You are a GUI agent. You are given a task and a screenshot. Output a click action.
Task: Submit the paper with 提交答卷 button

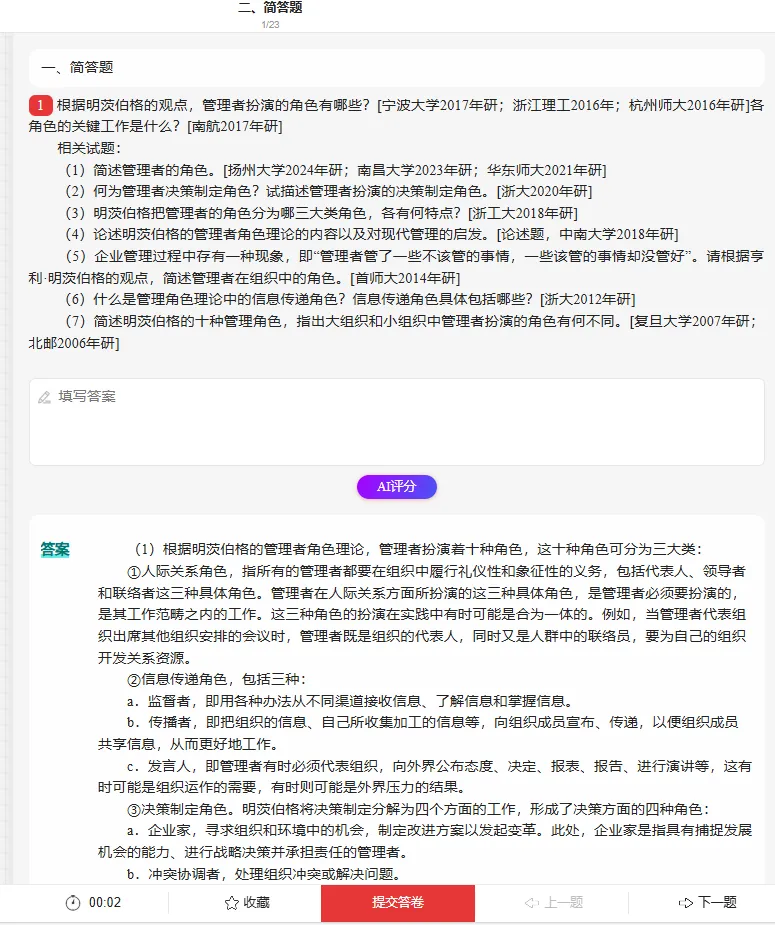point(398,903)
